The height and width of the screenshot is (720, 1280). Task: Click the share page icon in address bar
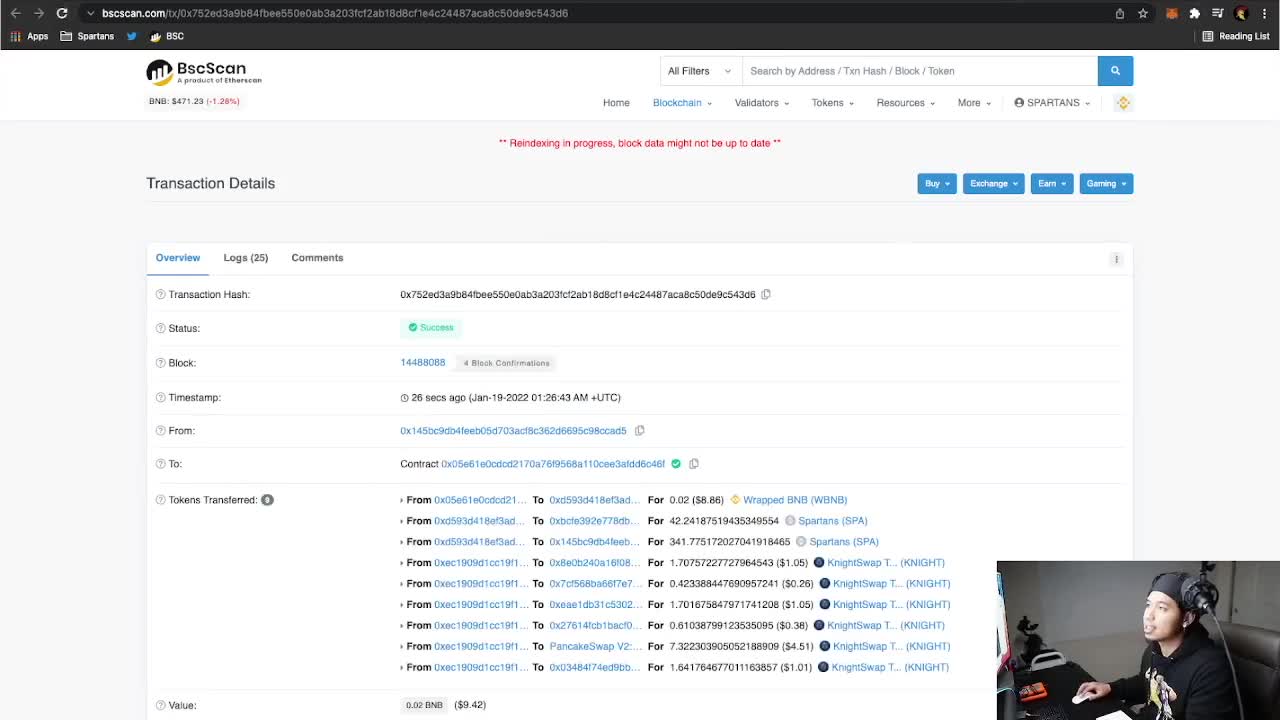click(x=1120, y=13)
